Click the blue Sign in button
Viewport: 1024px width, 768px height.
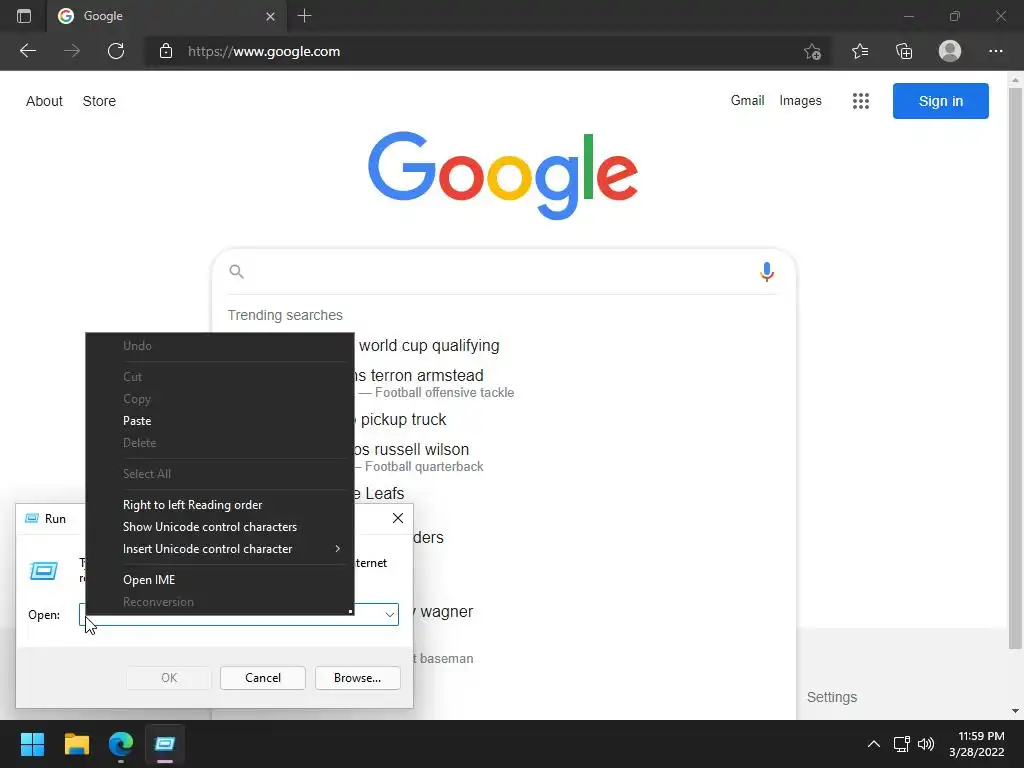tap(940, 101)
